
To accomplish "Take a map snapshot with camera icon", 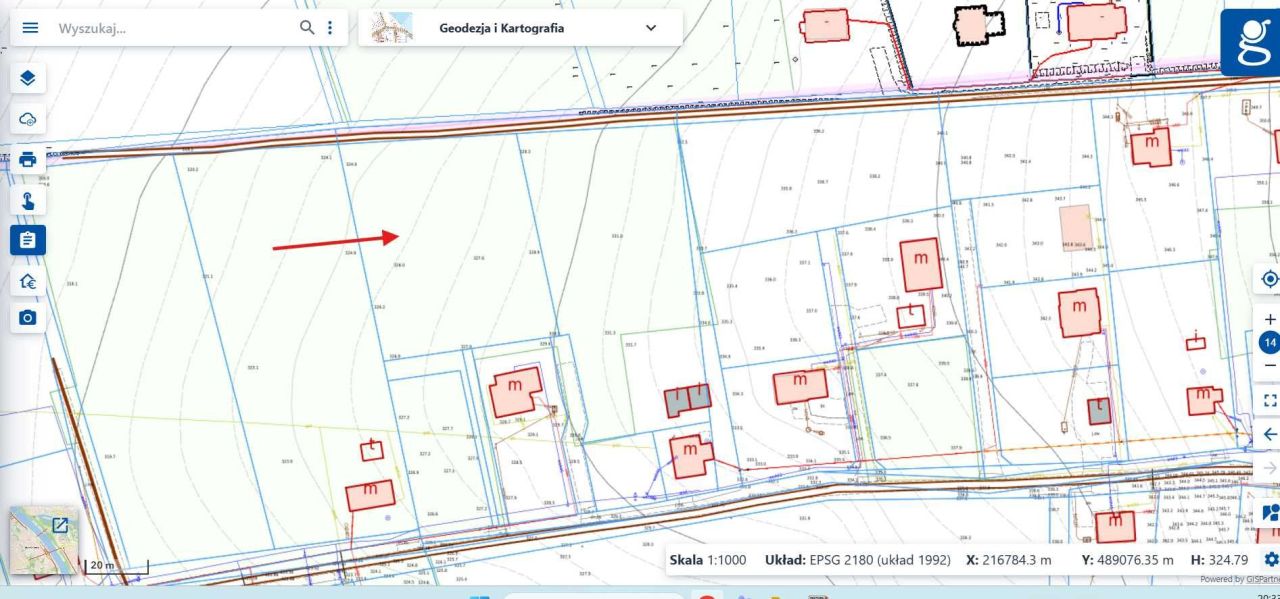I will coord(28,318).
